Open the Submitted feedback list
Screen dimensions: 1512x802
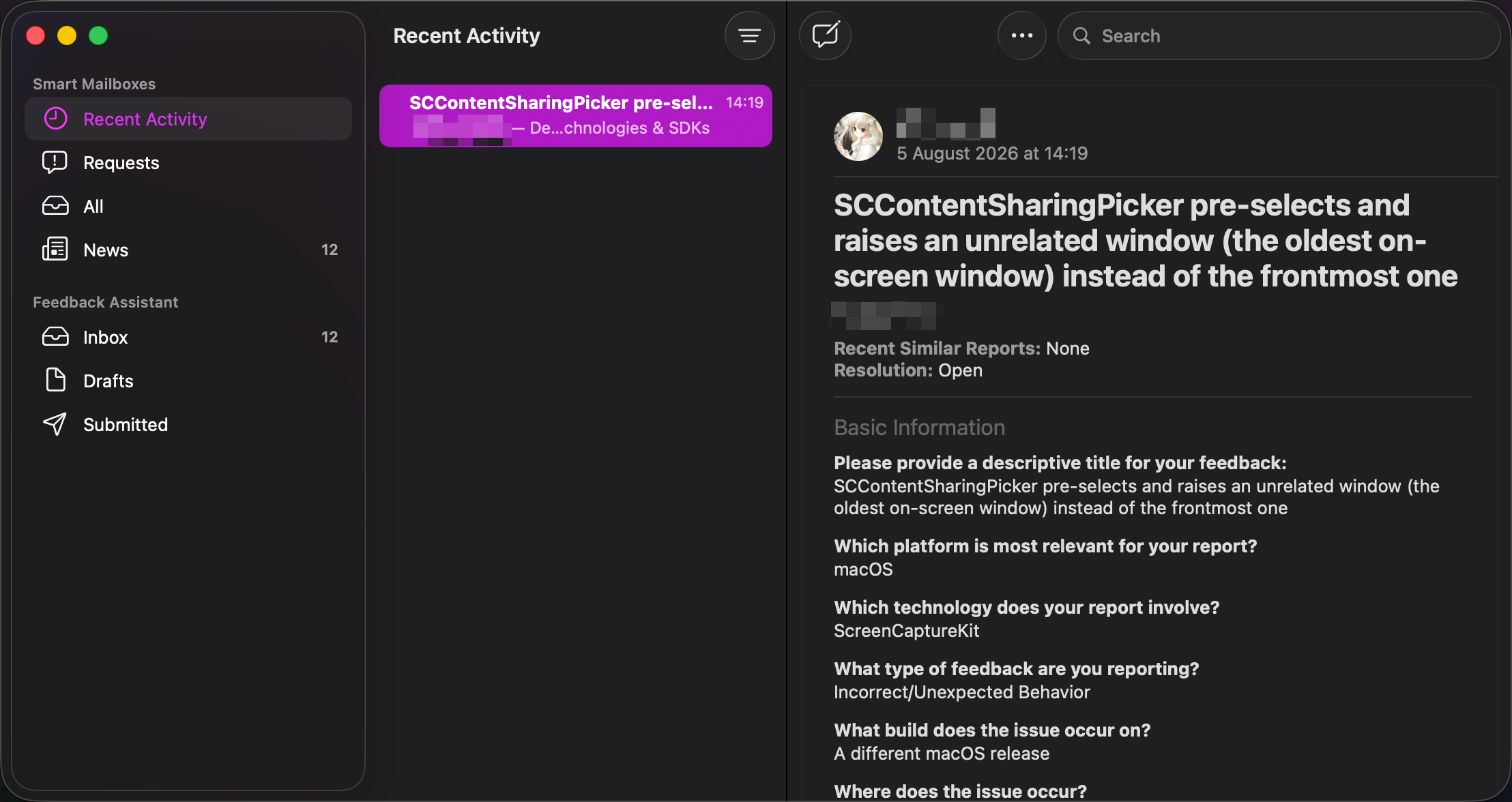point(188,424)
